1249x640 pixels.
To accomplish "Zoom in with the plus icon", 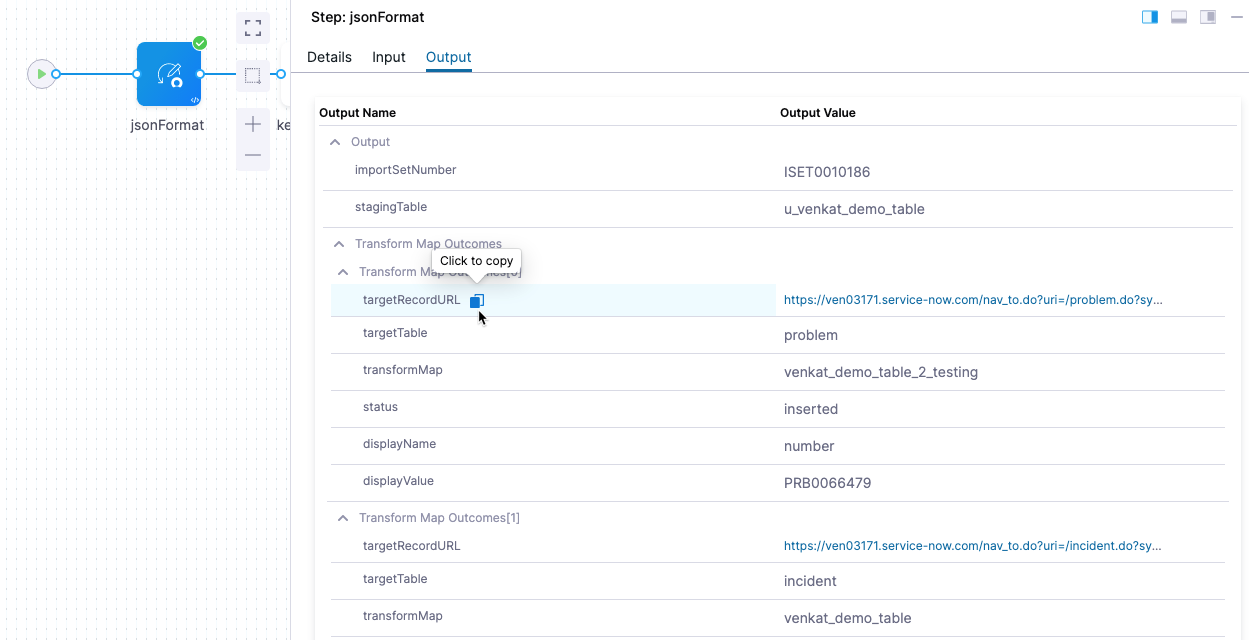I will coord(253,124).
